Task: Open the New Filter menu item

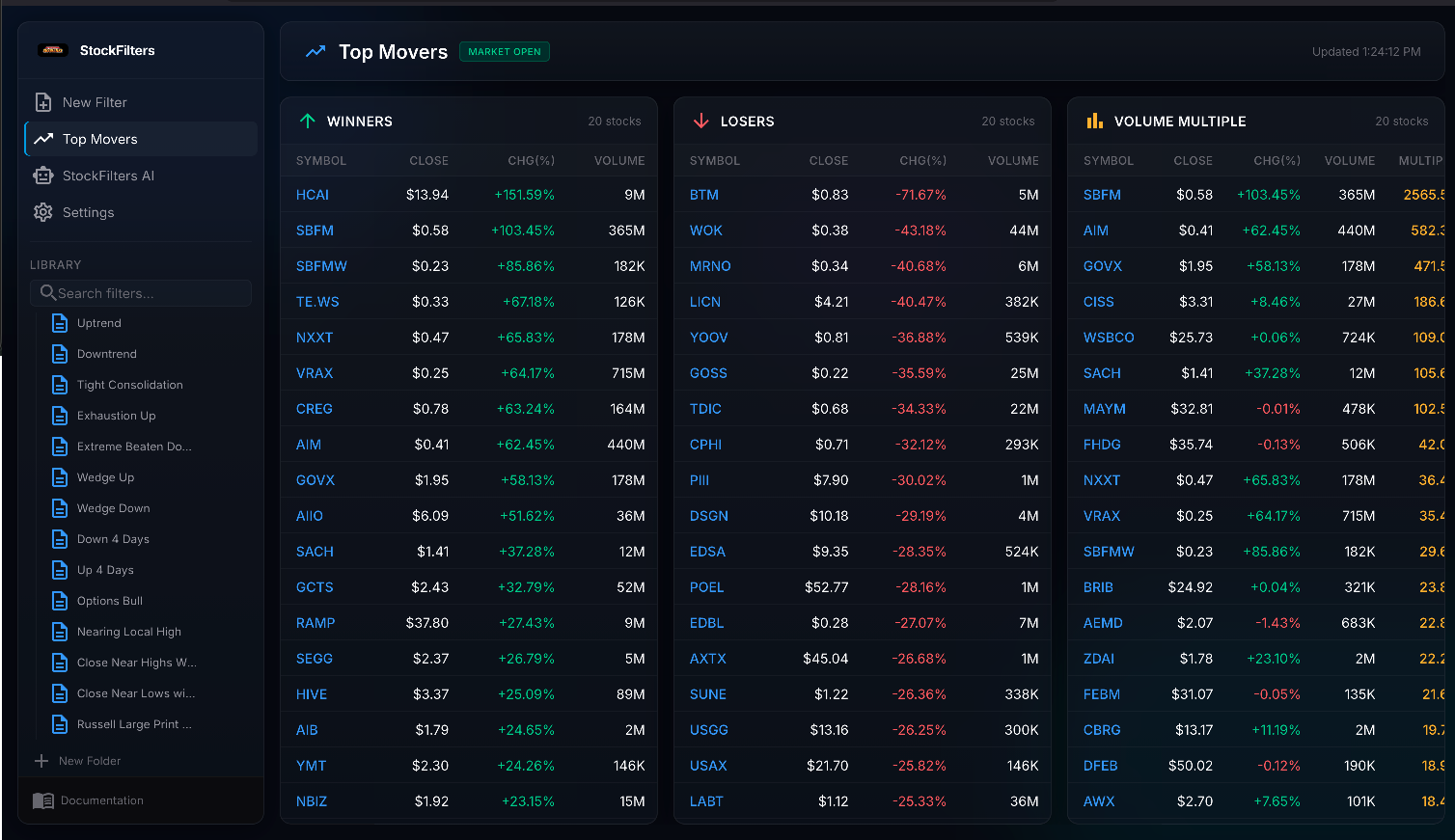Action: pos(141,102)
